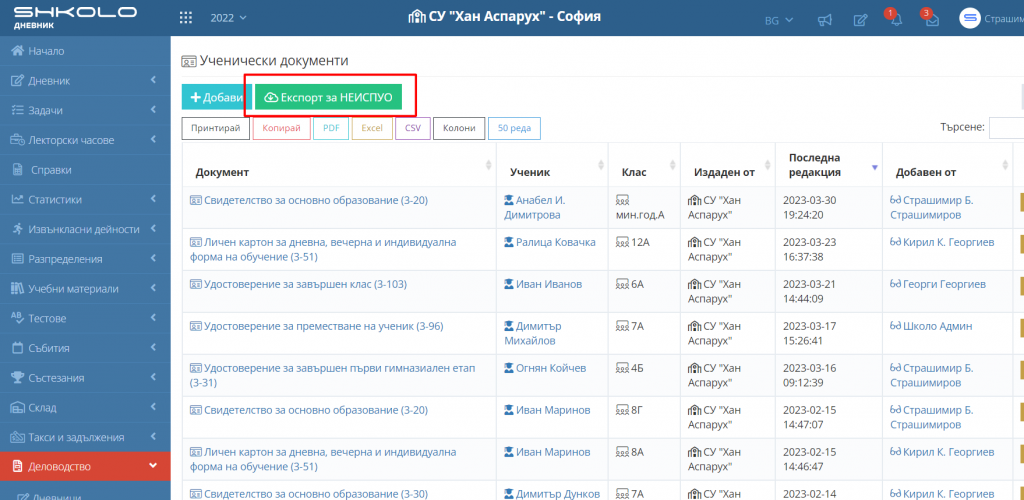The height and width of the screenshot is (500, 1024).
Task: Open Удостоверение за завършен първи гимназиален етап
Action: (332, 375)
